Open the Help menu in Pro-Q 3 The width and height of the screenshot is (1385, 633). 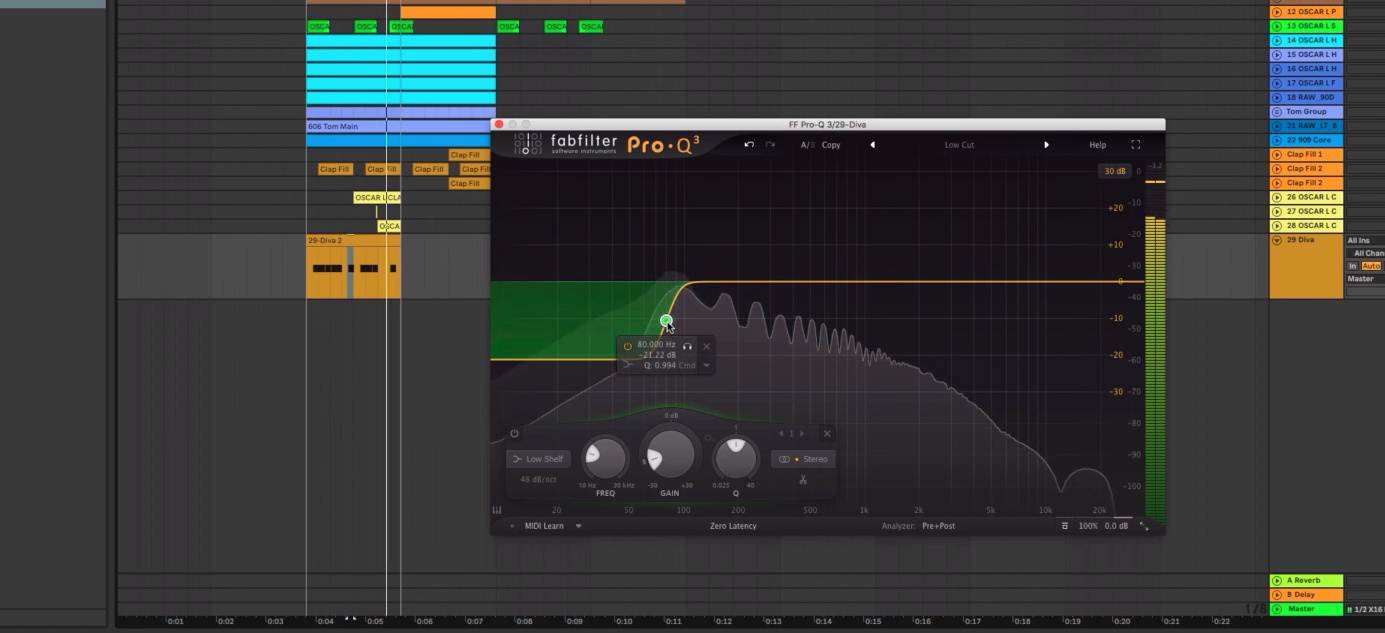[x=1097, y=145]
